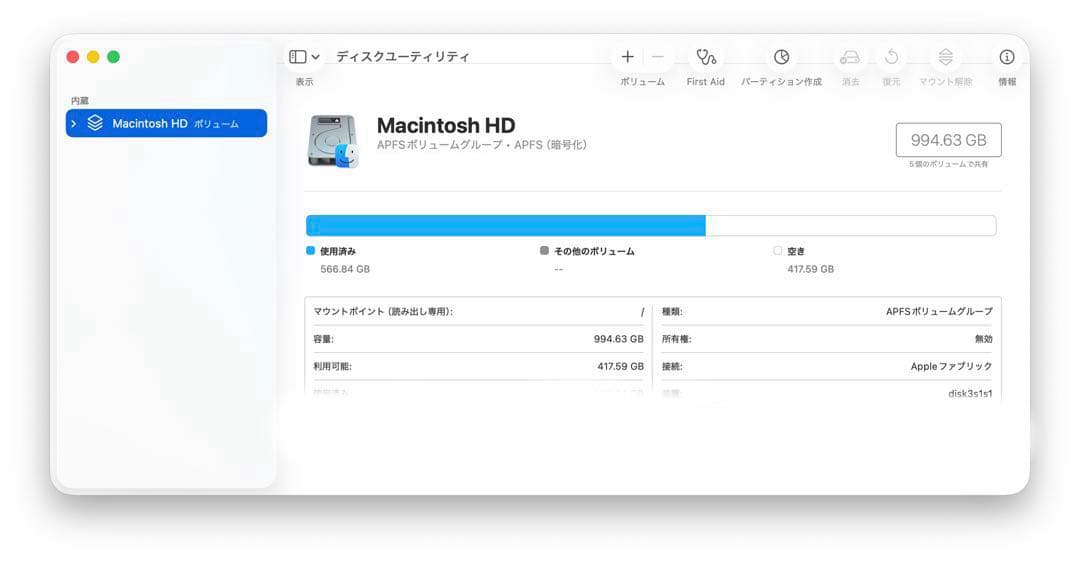
Task: Run First Aid stethoscope icon
Action: [x=706, y=57]
